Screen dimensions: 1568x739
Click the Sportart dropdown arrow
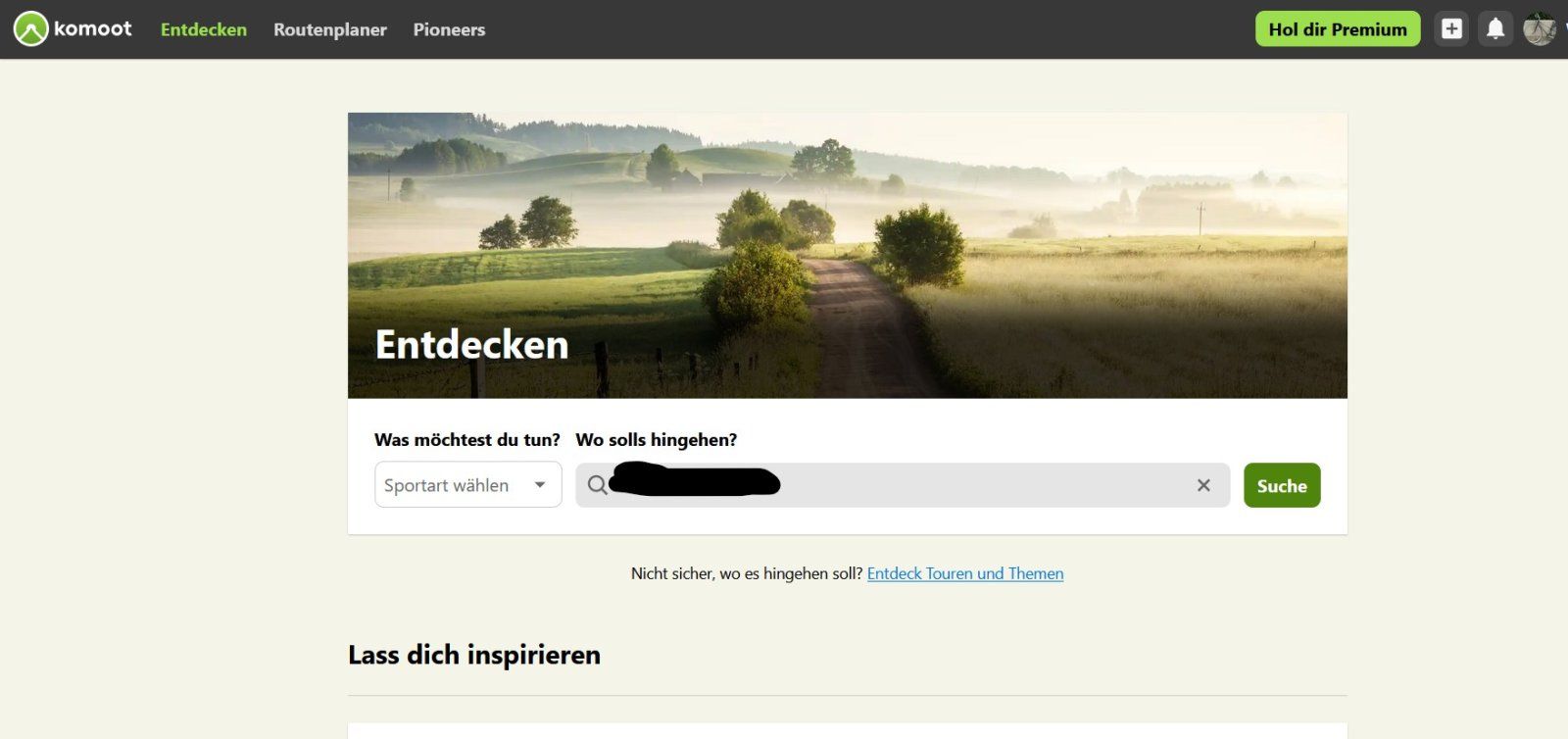(540, 485)
